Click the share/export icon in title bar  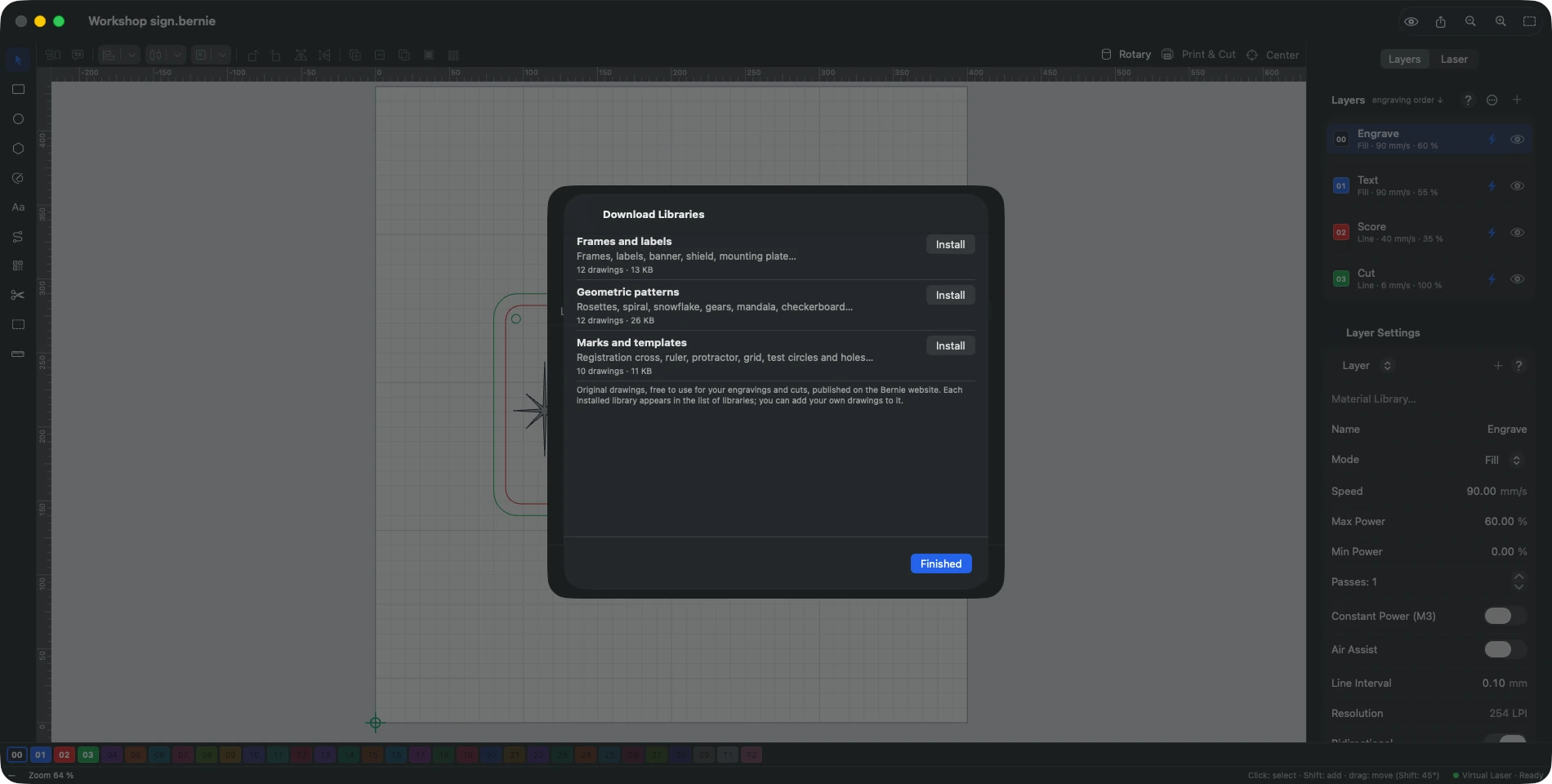coord(1440,21)
